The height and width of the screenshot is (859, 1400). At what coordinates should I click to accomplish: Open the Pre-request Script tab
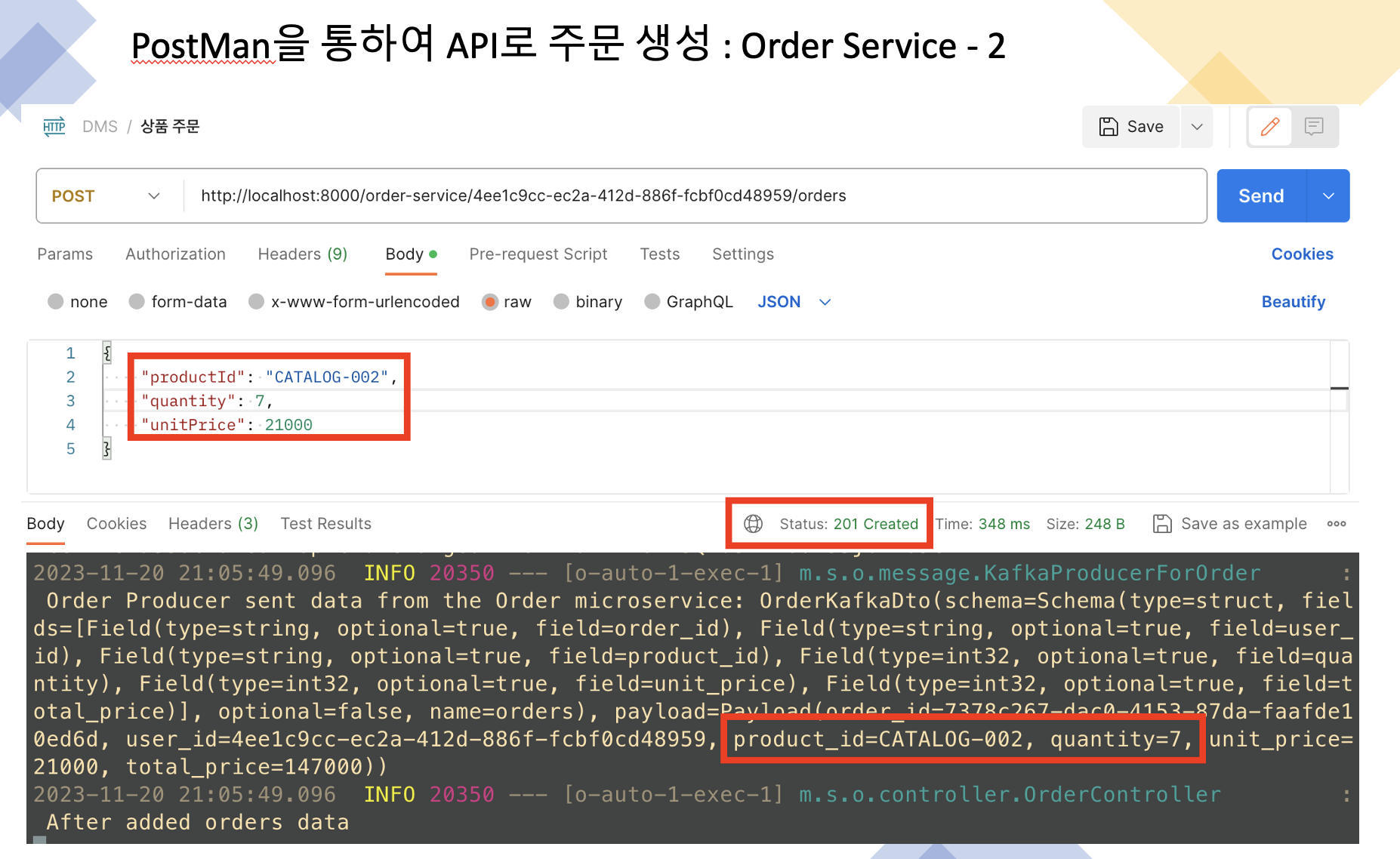(538, 254)
